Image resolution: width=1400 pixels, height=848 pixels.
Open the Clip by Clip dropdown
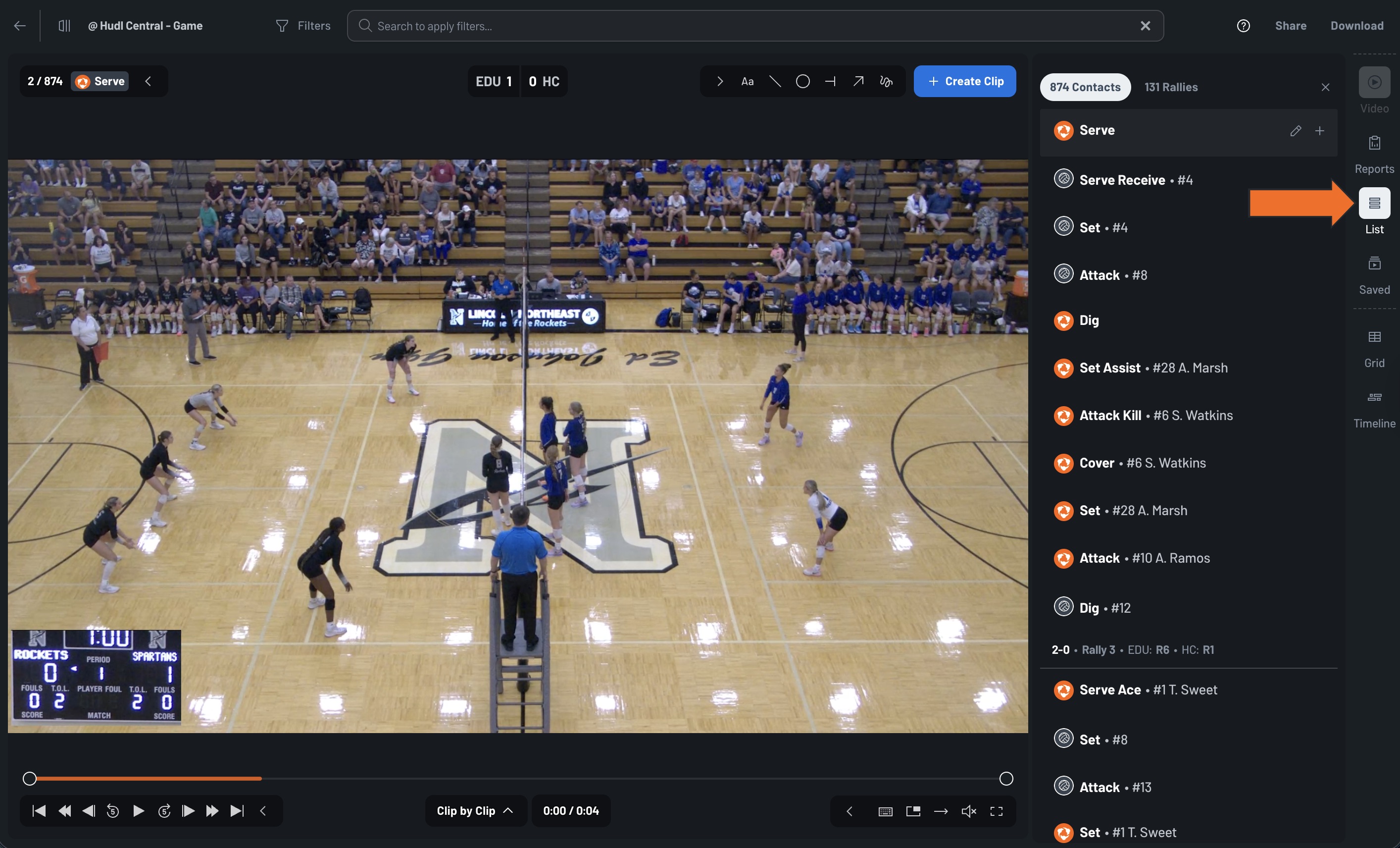(476, 810)
